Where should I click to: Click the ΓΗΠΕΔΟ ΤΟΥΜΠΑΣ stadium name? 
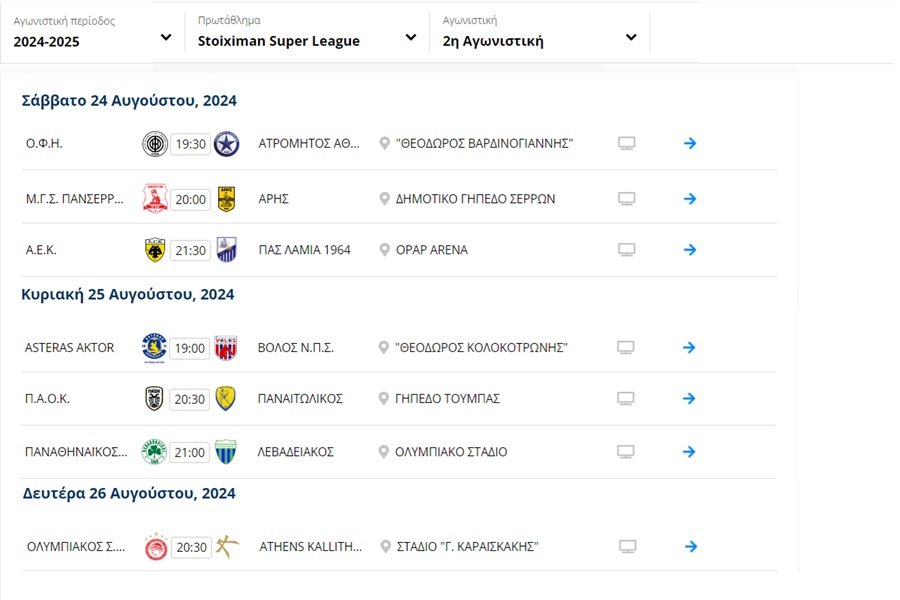click(448, 399)
